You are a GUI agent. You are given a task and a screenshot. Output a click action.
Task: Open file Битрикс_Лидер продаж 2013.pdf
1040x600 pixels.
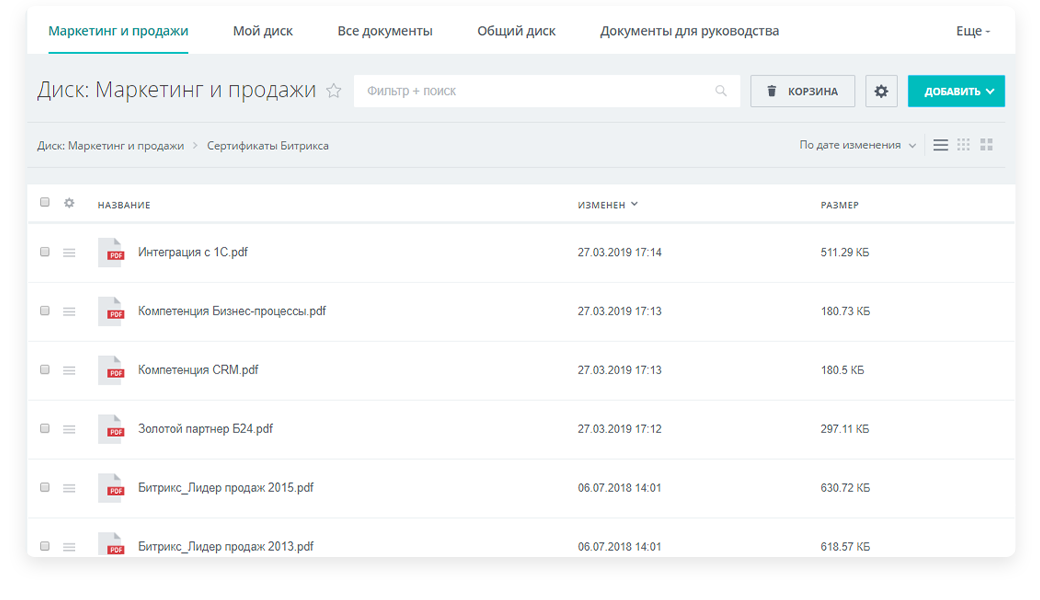[x=226, y=547]
